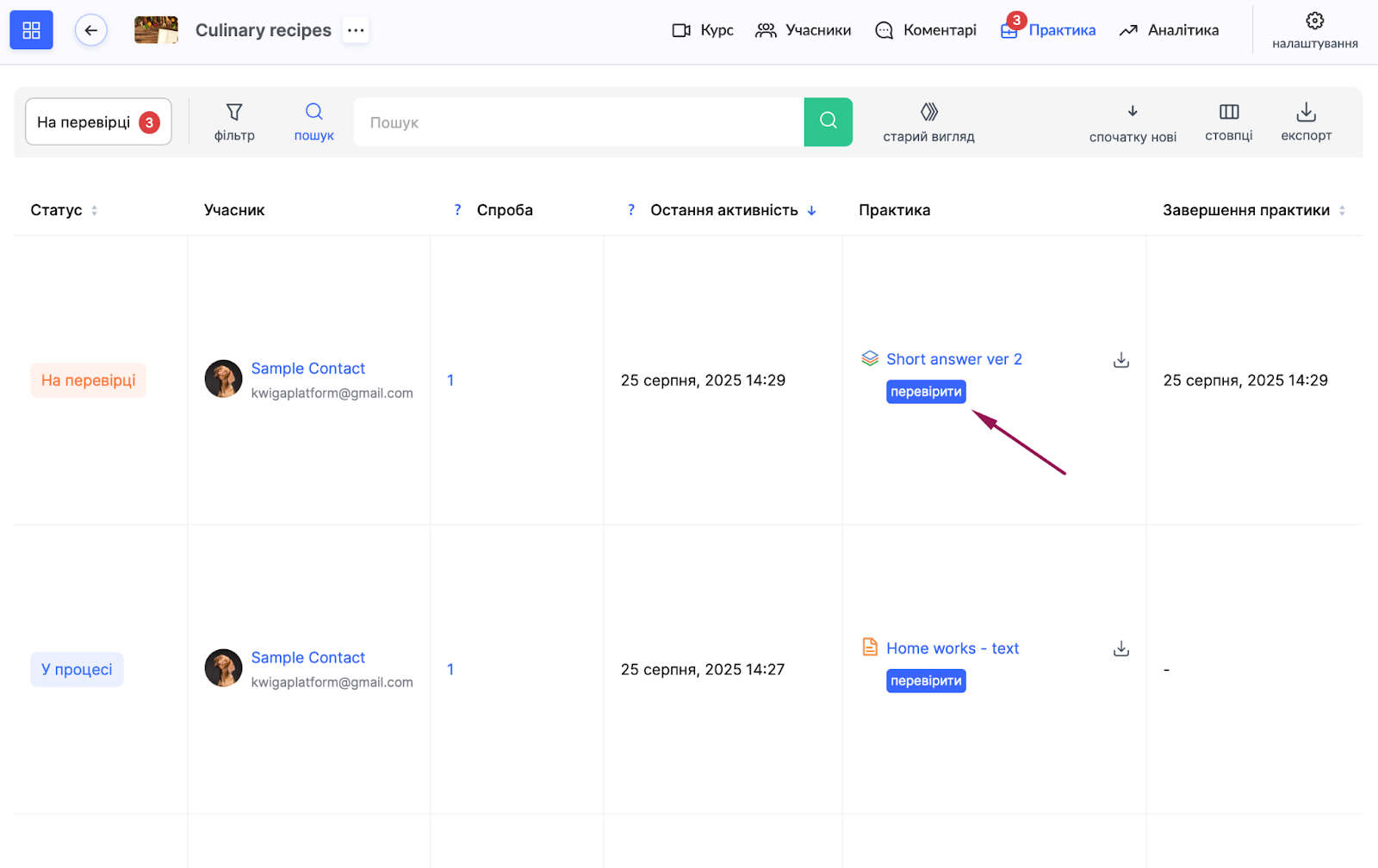The image size is (1378, 868).
Task: Click into the Пошук search field
Action: pos(578,122)
